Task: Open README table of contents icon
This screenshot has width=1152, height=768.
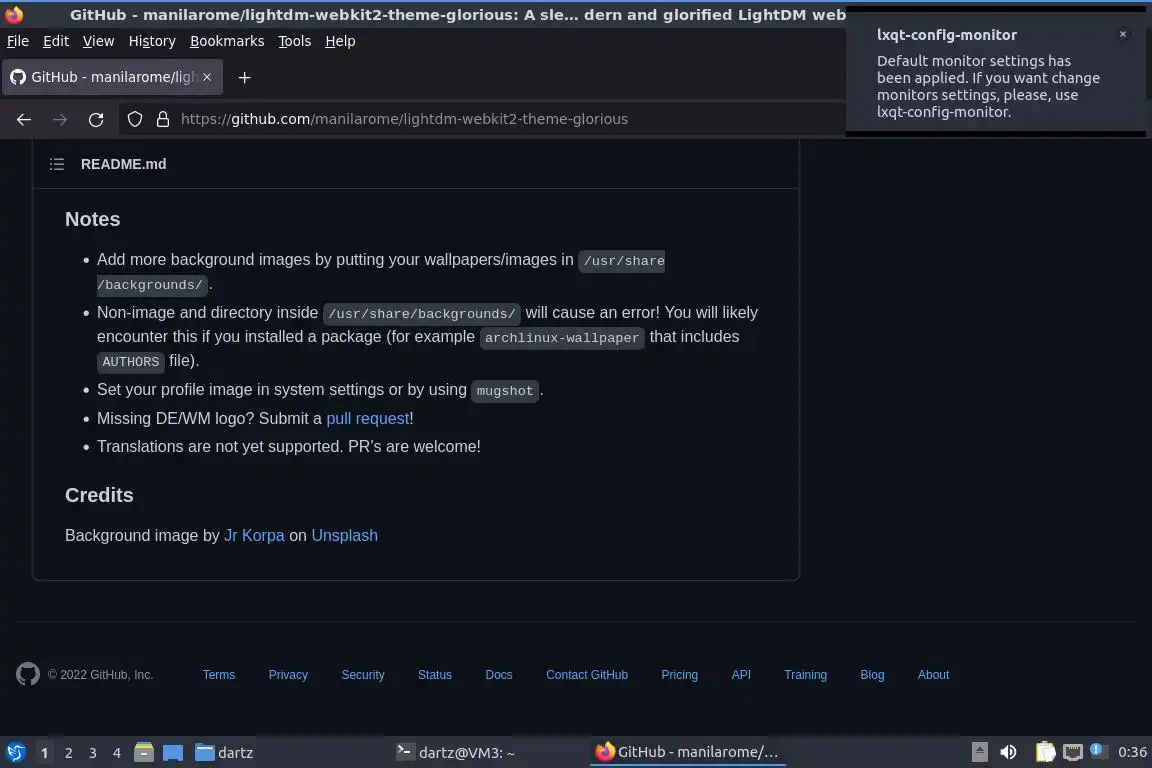Action: (57, 164)
